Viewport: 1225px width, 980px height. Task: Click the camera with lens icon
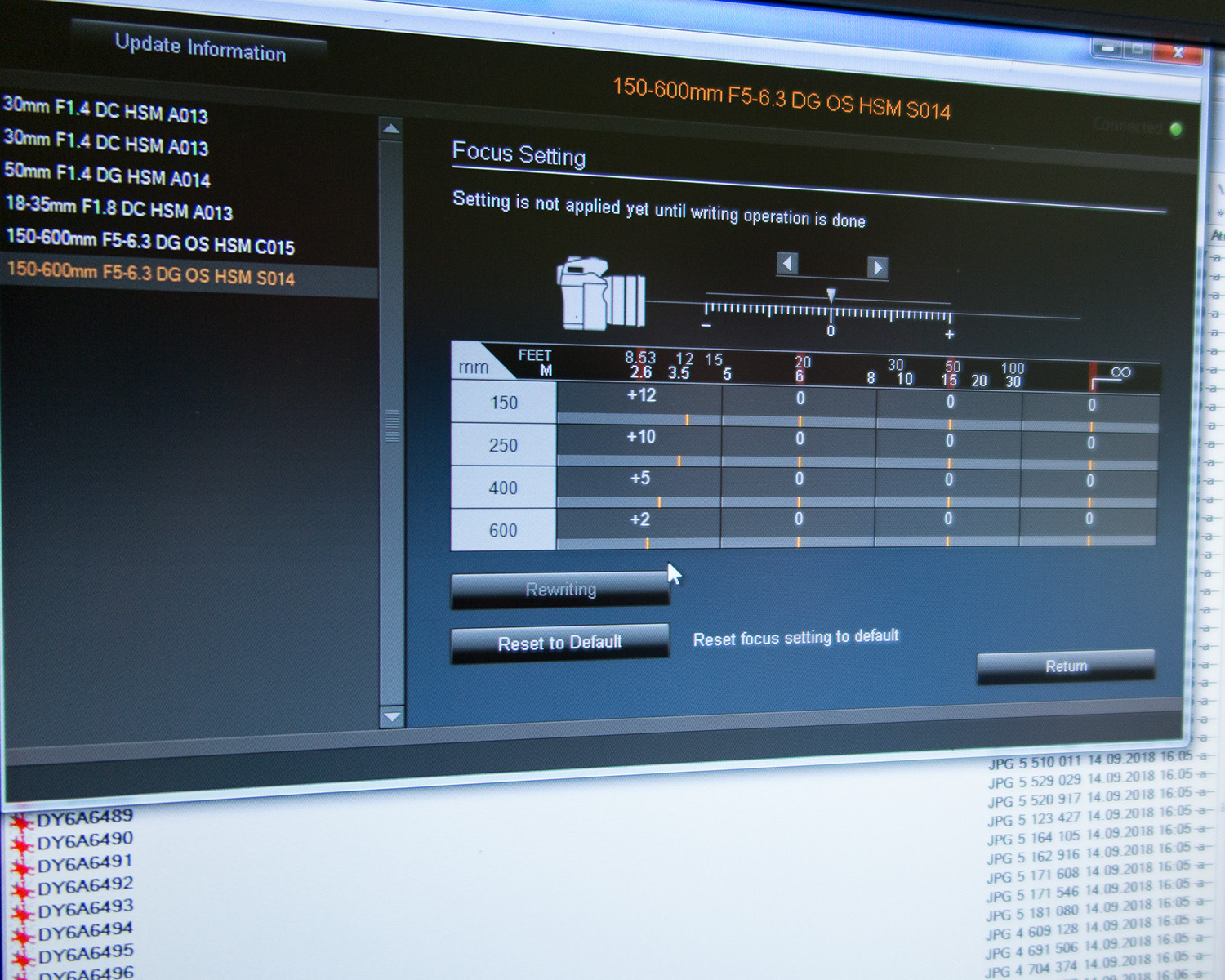pos(600,292)
